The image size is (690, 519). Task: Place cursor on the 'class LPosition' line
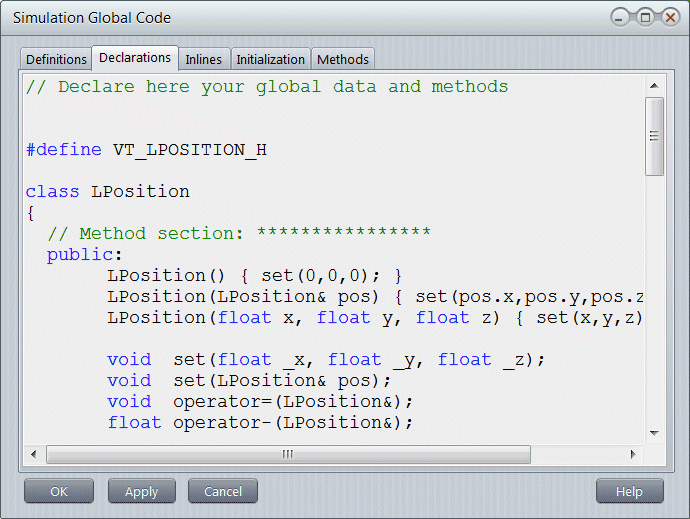108,191
